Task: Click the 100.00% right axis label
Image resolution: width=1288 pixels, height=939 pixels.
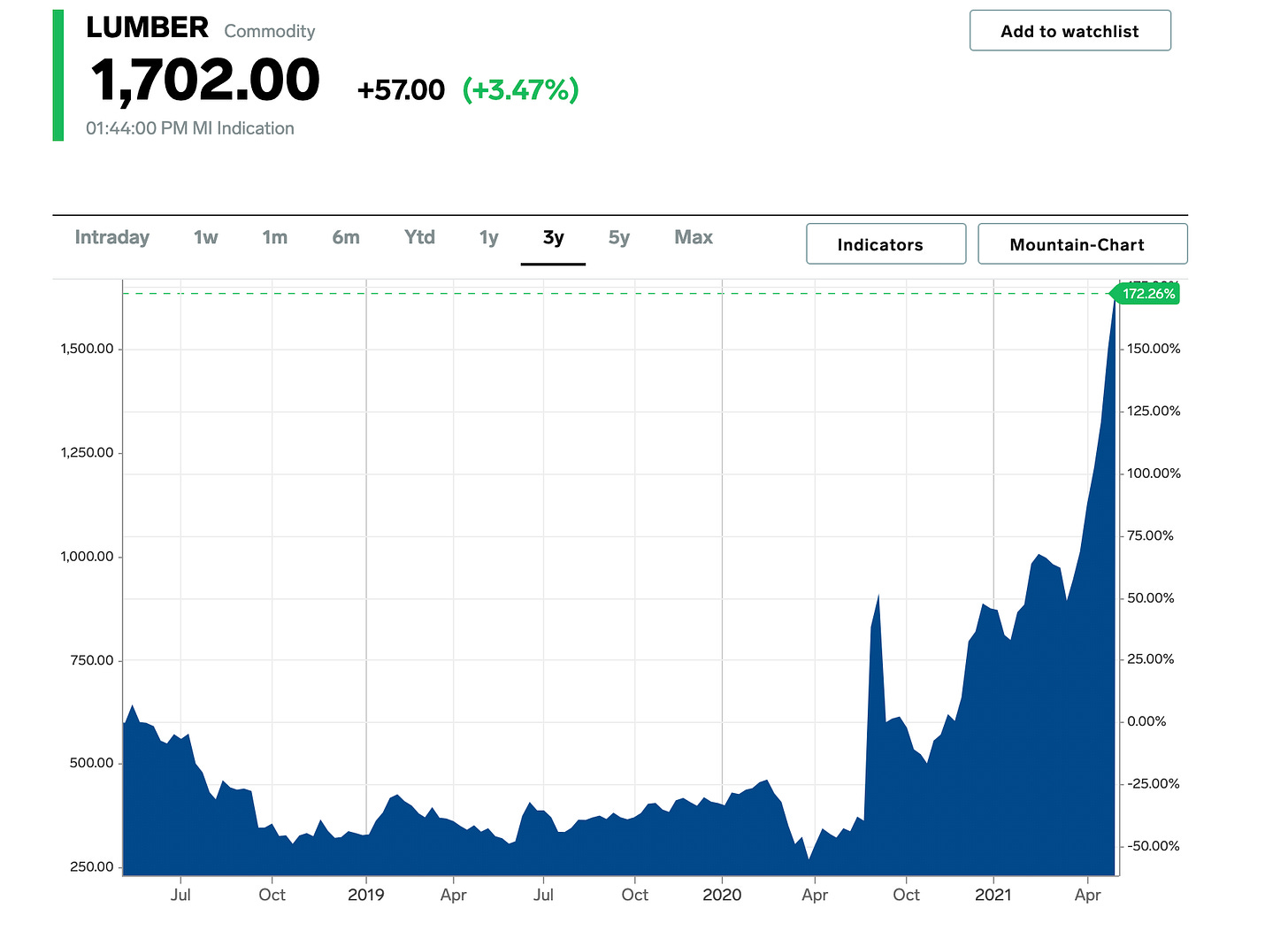Action: (x=1154, y=473)
